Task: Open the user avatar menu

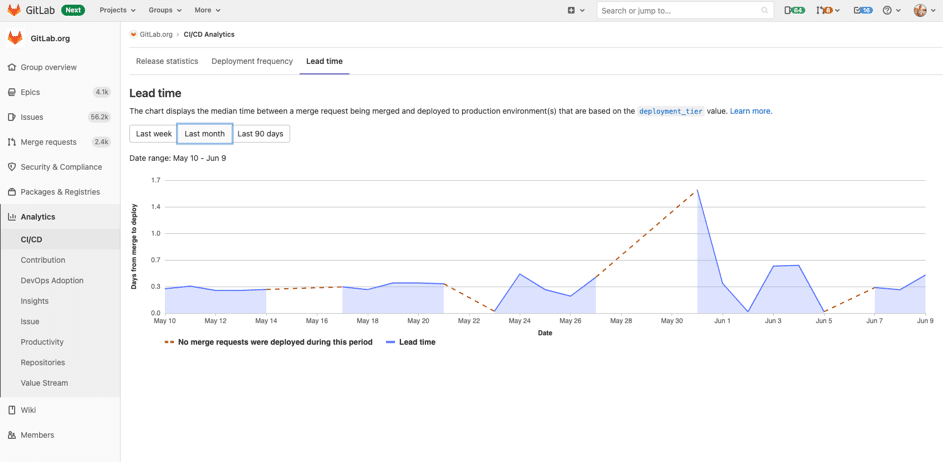Action: tap(923, 10)
